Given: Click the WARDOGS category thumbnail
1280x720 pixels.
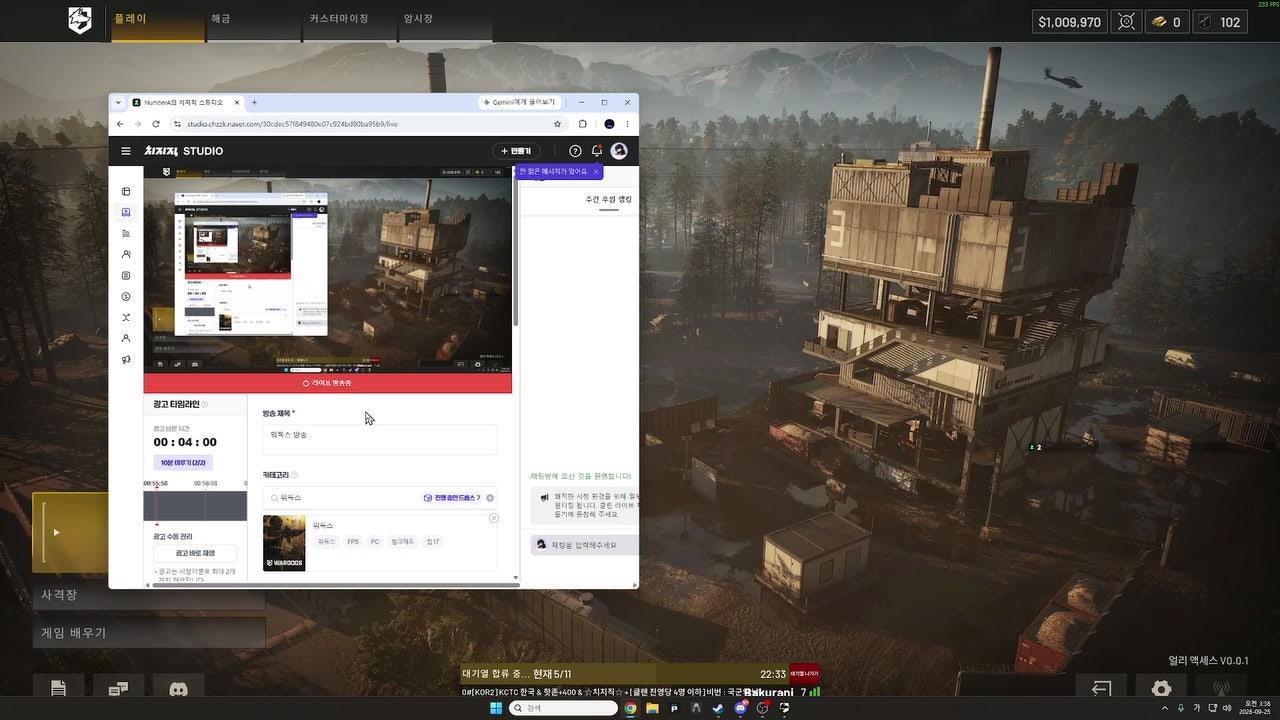Looking at the screenshot, I should pos(284,543).
